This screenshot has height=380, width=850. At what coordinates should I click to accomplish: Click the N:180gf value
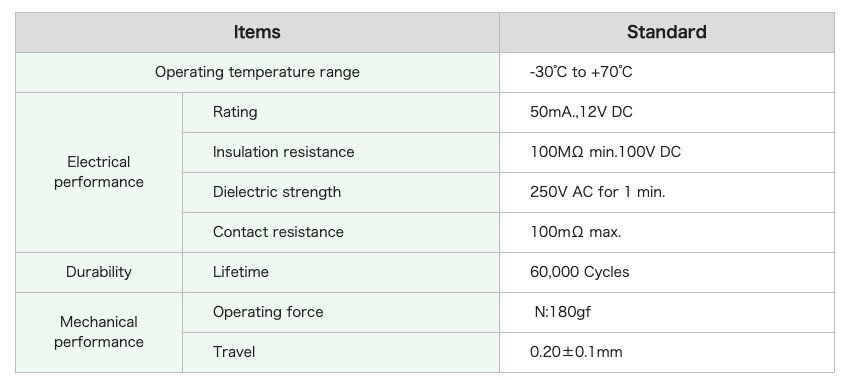[x=563, y=312]
